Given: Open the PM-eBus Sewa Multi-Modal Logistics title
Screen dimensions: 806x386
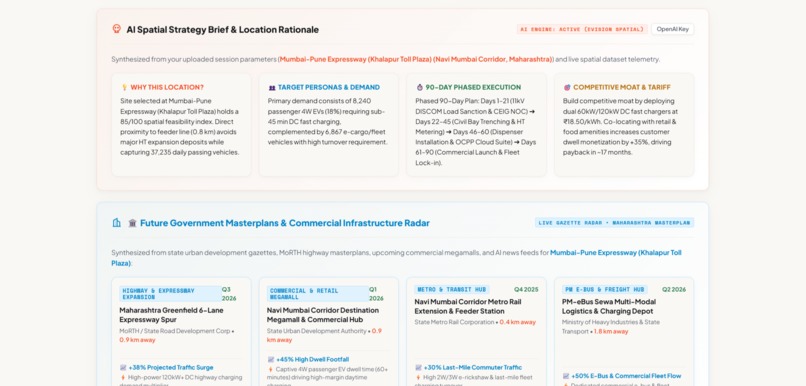Looking at the screenshot, I should point(608,306).
